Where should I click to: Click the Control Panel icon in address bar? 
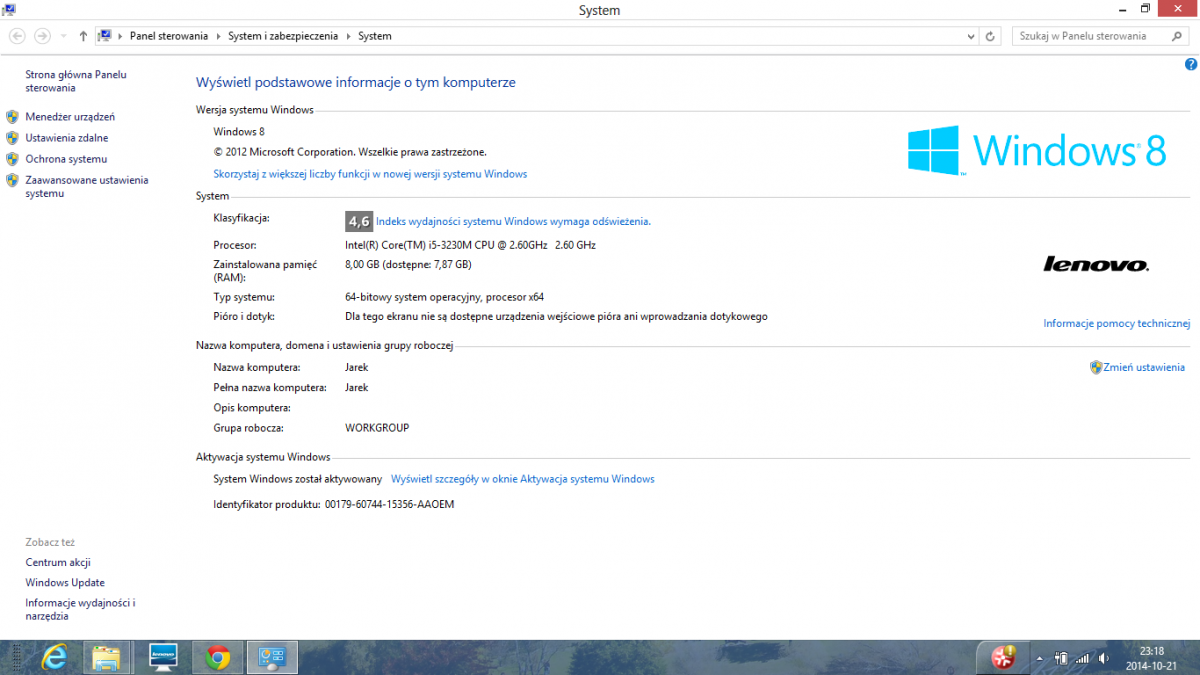coord(104,36)
